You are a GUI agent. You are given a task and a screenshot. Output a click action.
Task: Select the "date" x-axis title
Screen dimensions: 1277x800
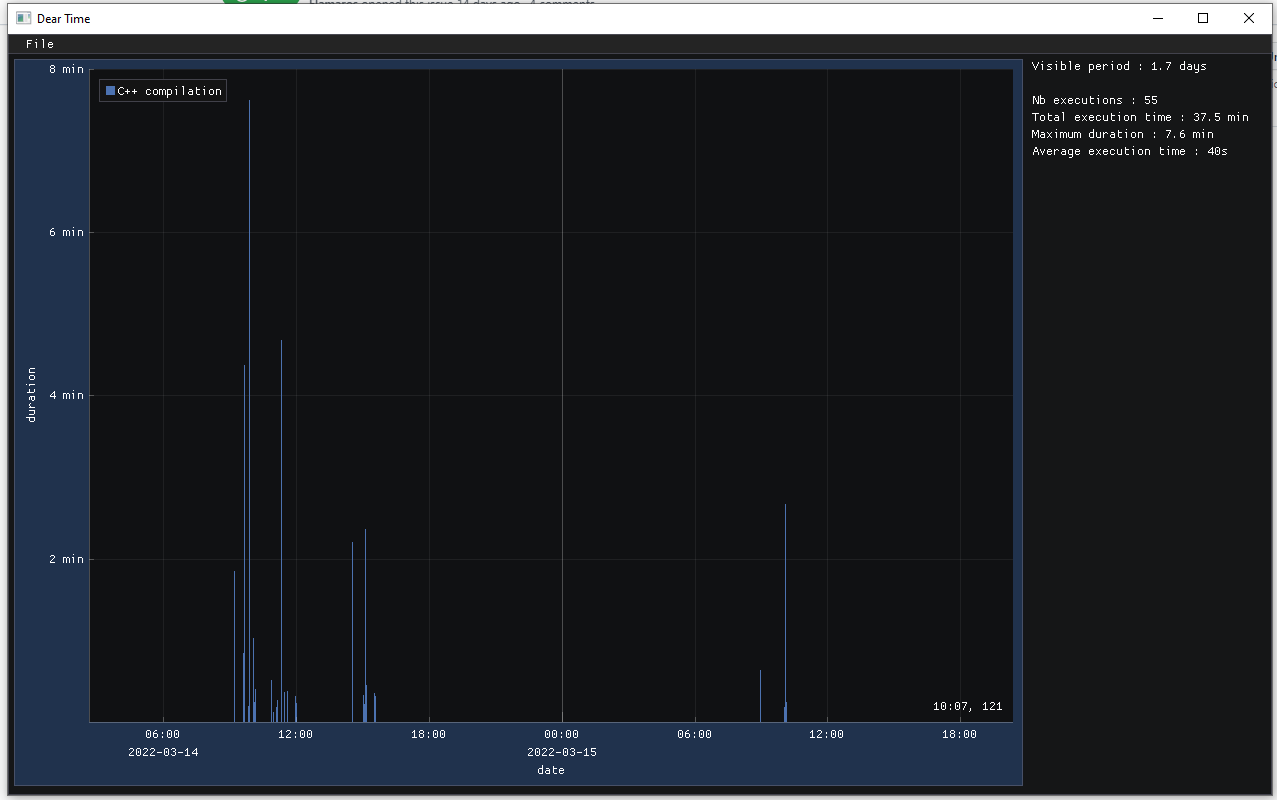tap(551, 770)
